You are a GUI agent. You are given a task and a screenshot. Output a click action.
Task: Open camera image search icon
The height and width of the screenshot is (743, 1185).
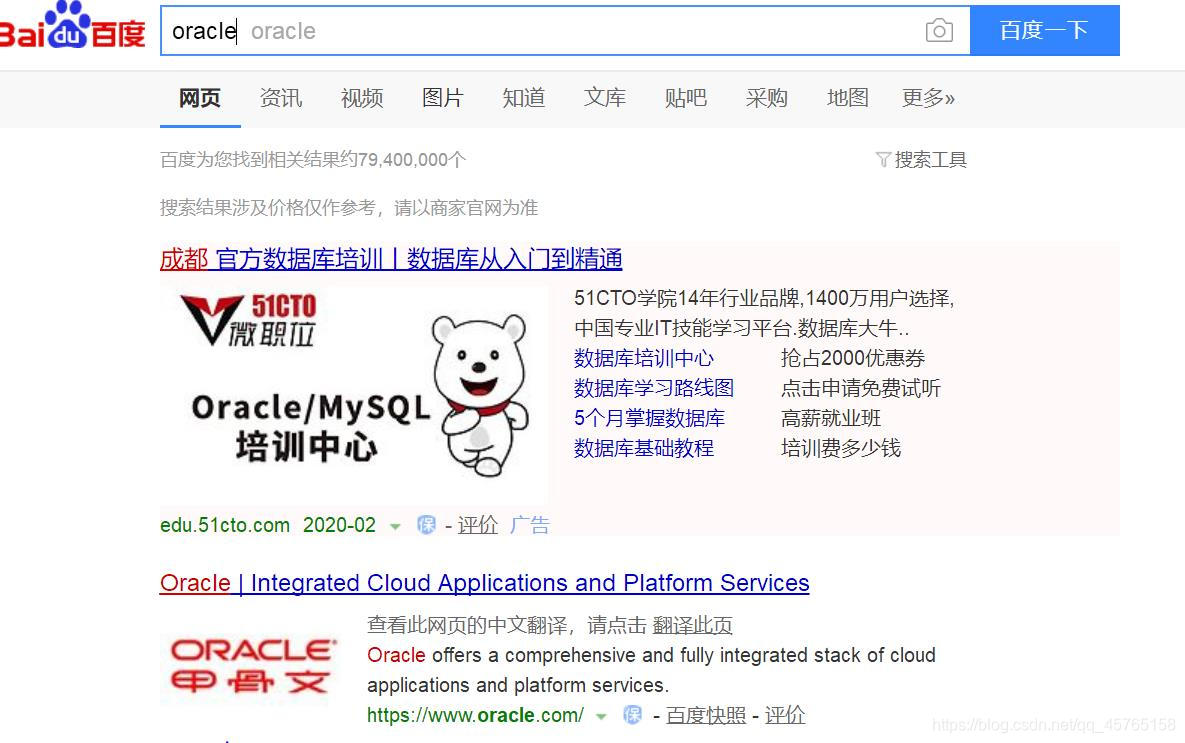[939, 31]
